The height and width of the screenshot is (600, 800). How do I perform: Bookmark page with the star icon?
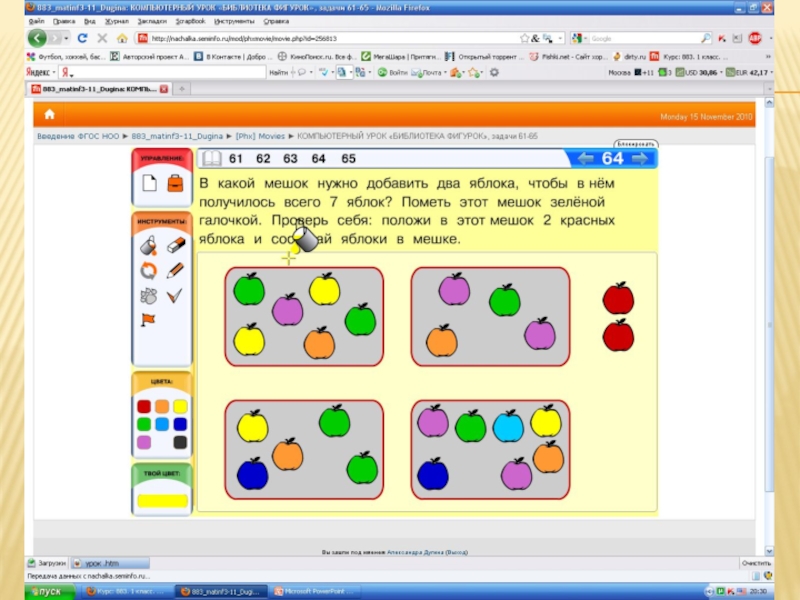[x=524, y=38]
